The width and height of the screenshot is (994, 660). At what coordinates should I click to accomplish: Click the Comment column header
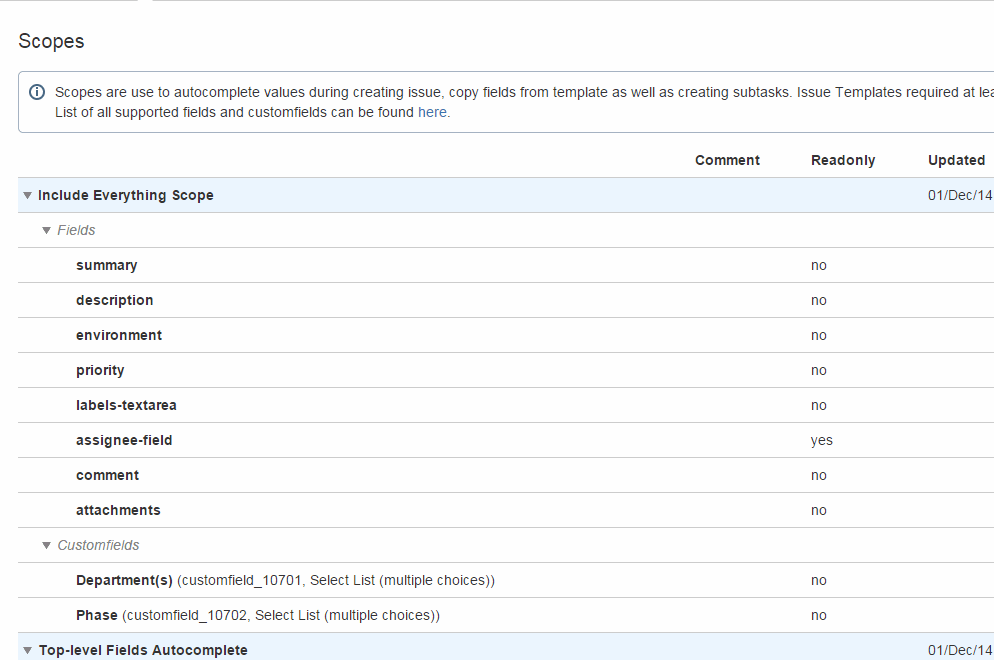(727, 160)
